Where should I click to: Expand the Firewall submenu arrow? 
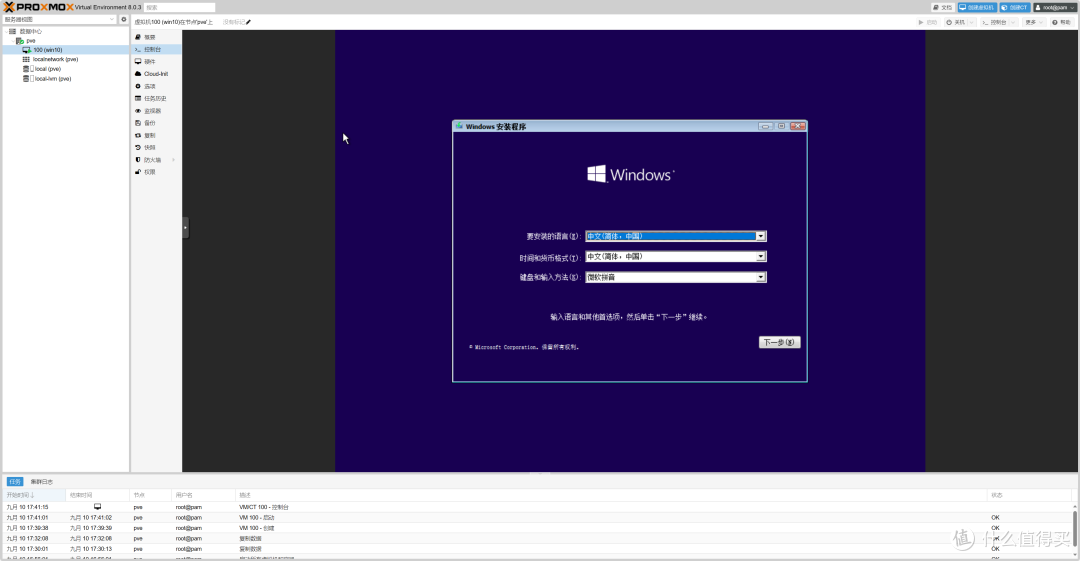point(173,160)
